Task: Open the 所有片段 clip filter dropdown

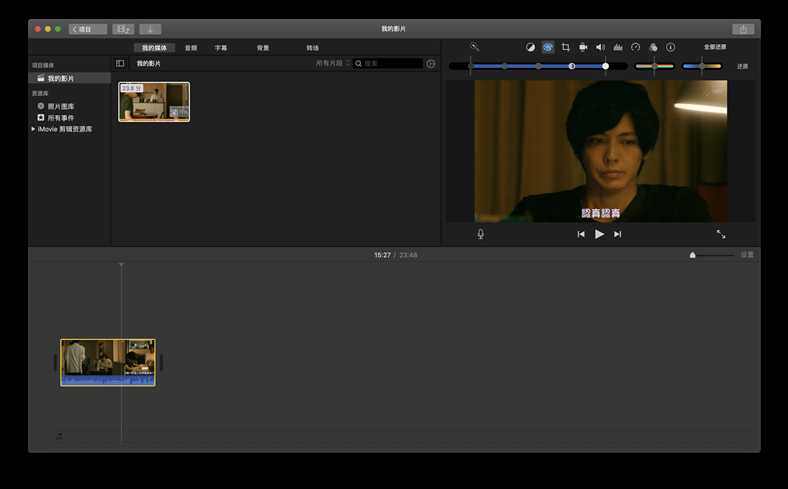Action: click(332, 63)
